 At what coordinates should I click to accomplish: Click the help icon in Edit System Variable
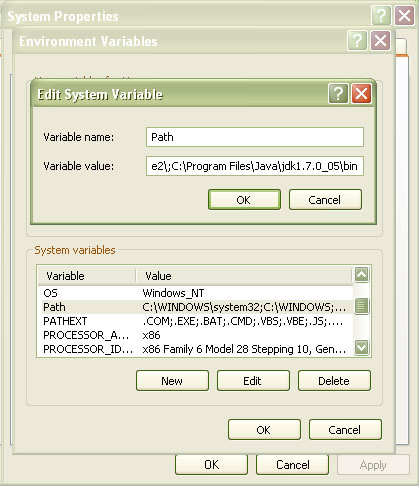coord(338,94)
